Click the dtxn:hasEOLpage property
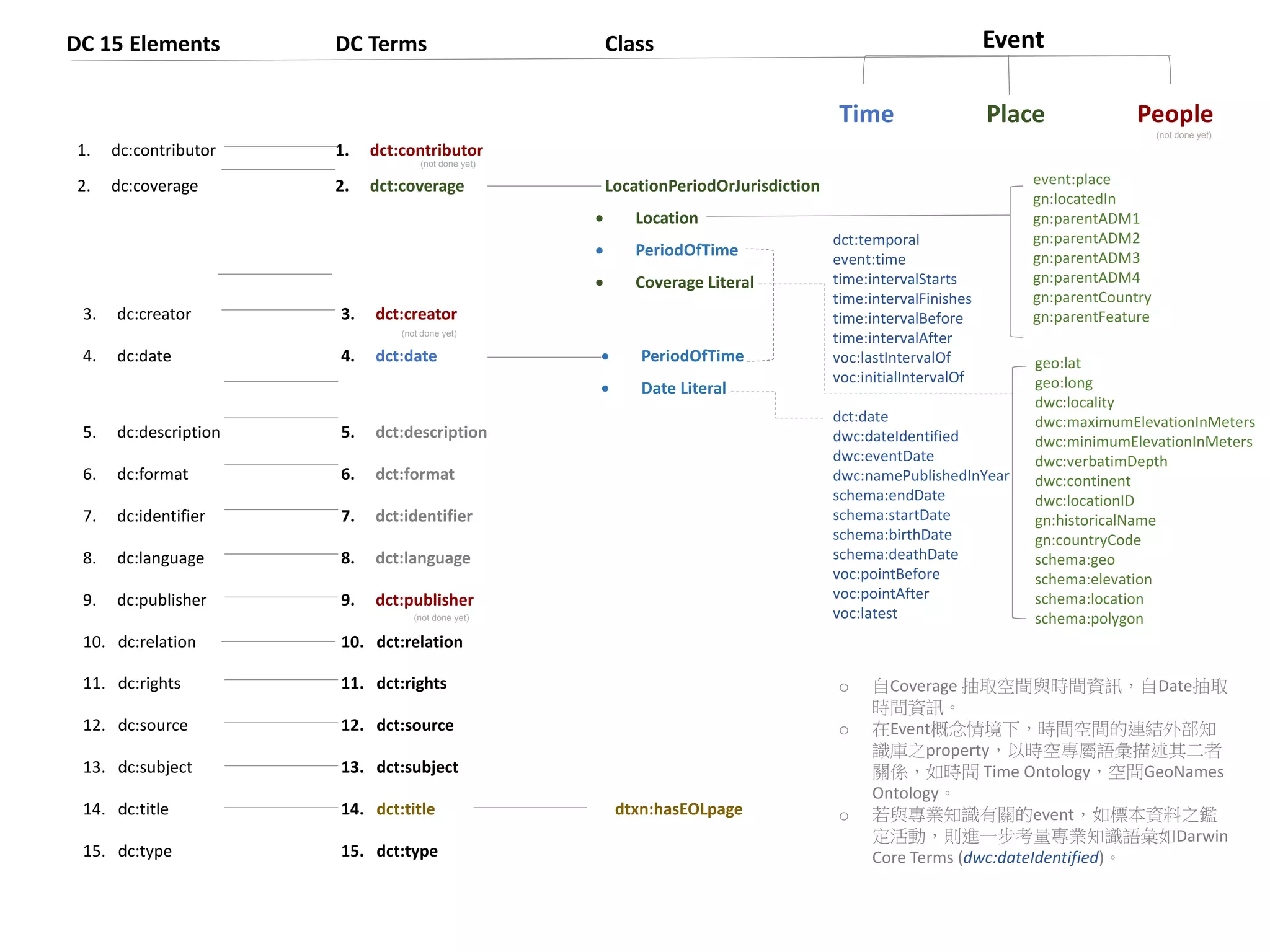 [678, 809]
